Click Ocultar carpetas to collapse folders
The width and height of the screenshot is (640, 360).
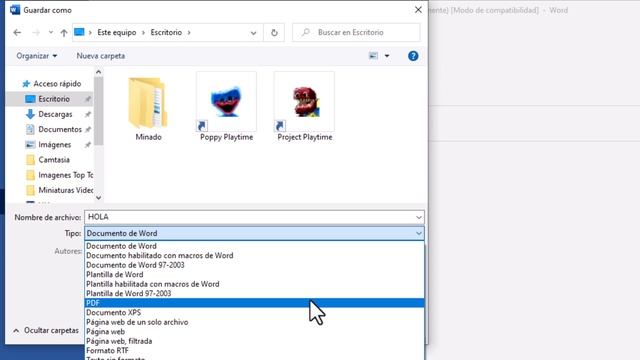[46, 330]
